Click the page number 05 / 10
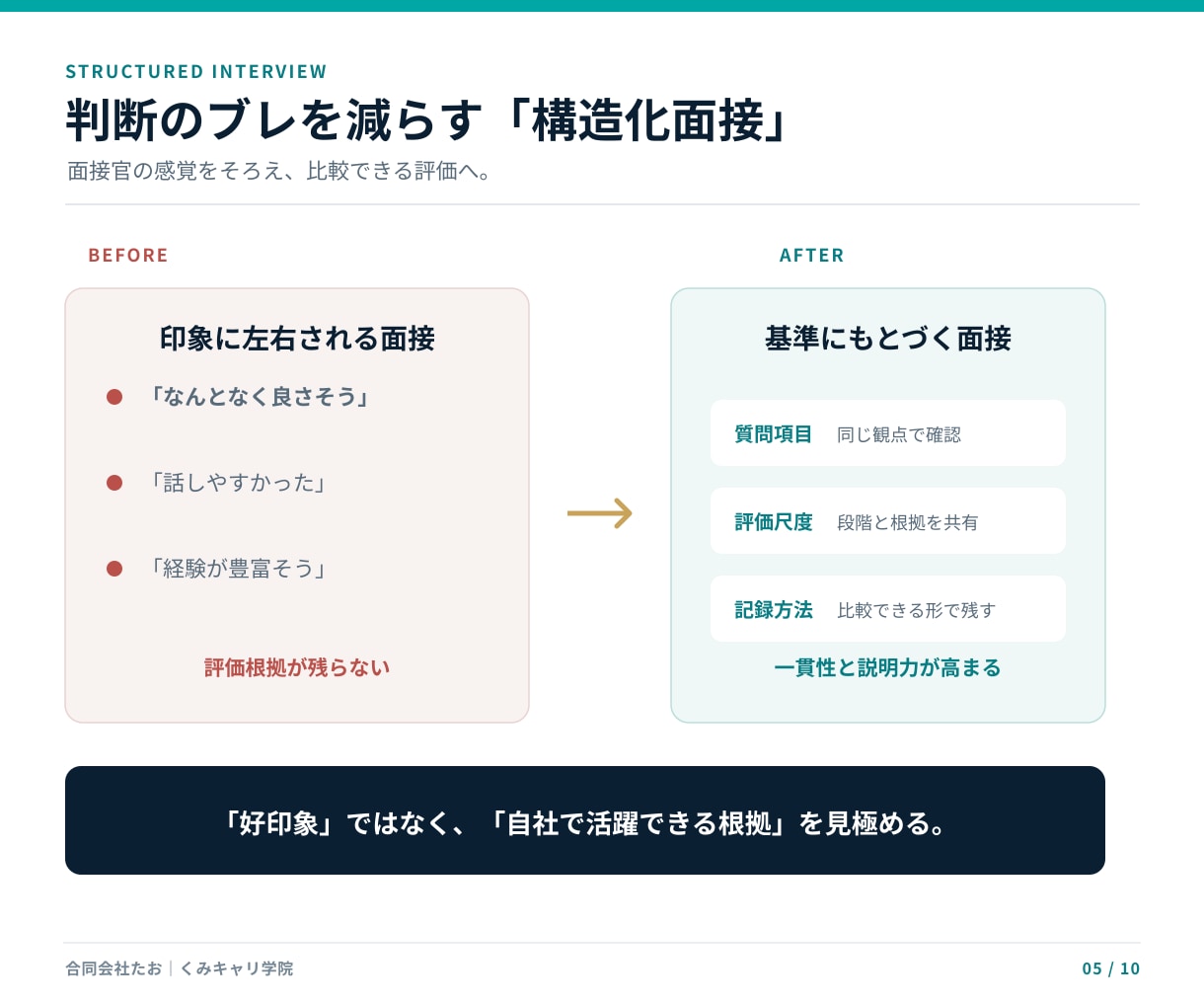 click(x=1111, y=968)
